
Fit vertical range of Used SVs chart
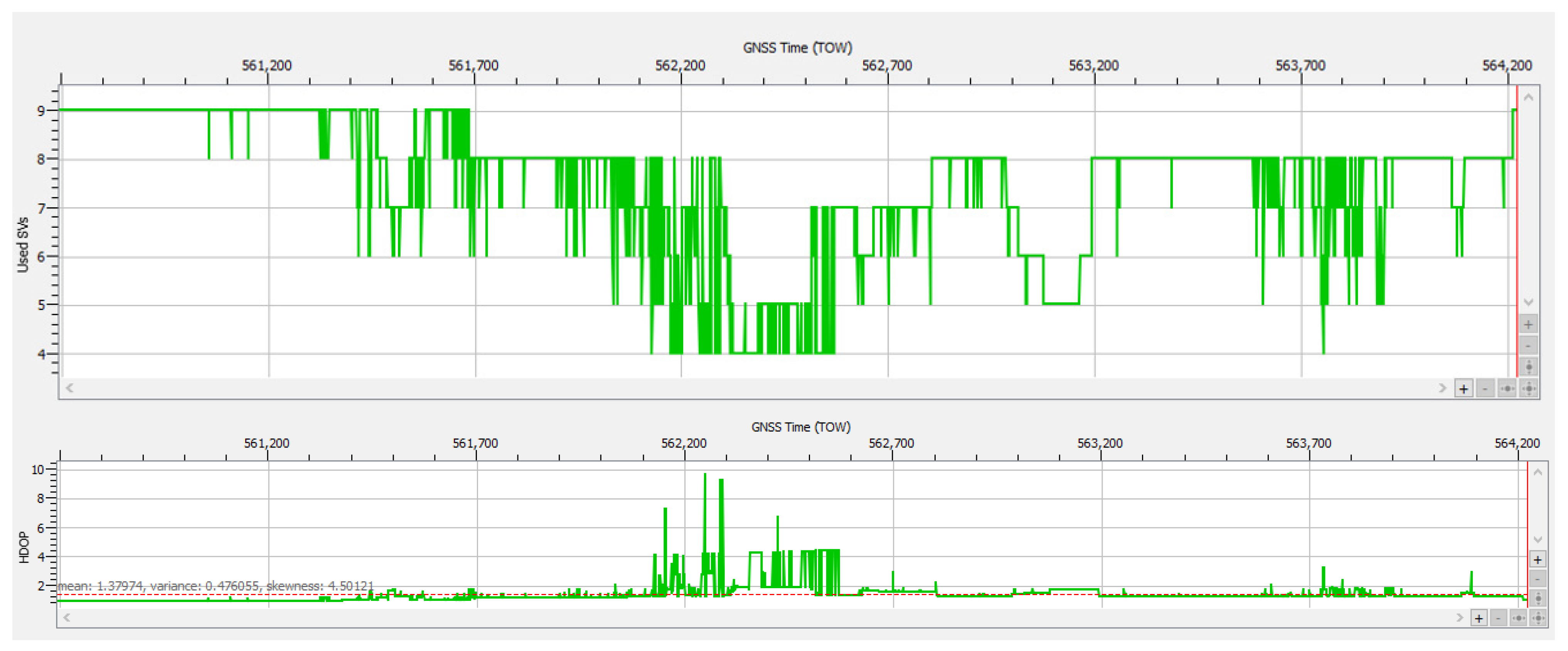coord(1528,367)
